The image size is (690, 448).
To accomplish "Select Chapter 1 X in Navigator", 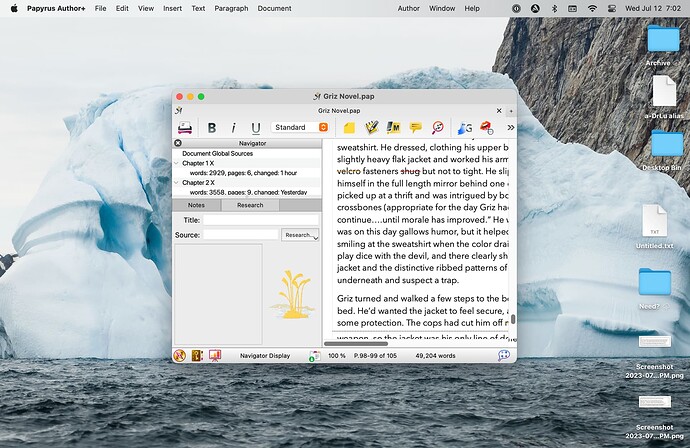I will [x=198, y=163].
